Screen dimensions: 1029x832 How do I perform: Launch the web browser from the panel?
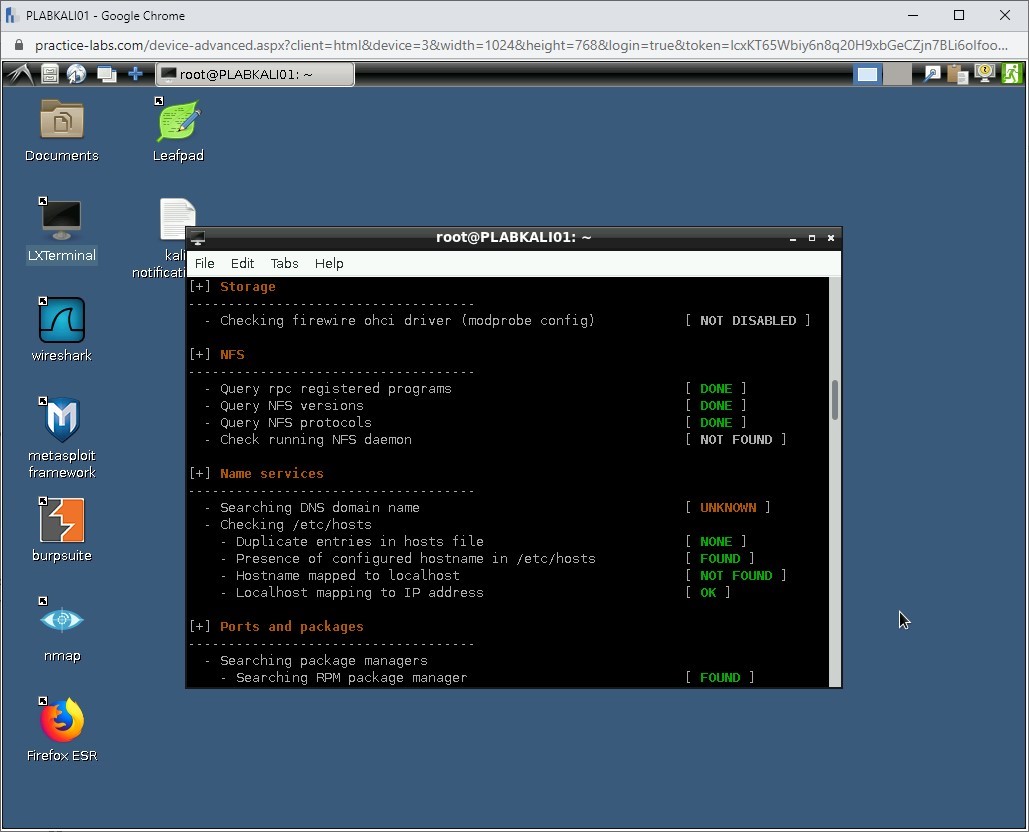click(x=76, y=74)
